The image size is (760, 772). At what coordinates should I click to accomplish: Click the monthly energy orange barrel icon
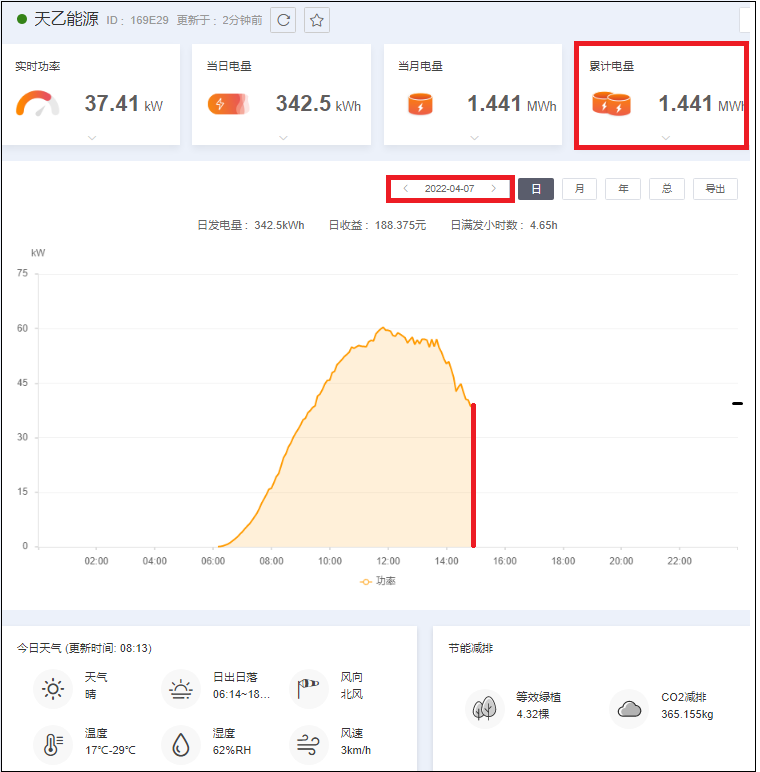coord(420,104)
